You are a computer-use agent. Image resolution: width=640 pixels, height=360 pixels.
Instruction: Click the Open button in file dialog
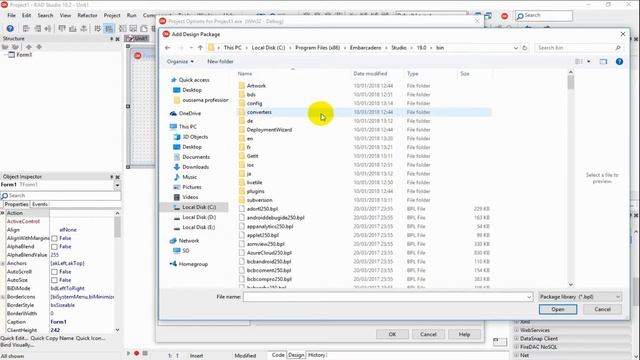click(x=558, y=309)
